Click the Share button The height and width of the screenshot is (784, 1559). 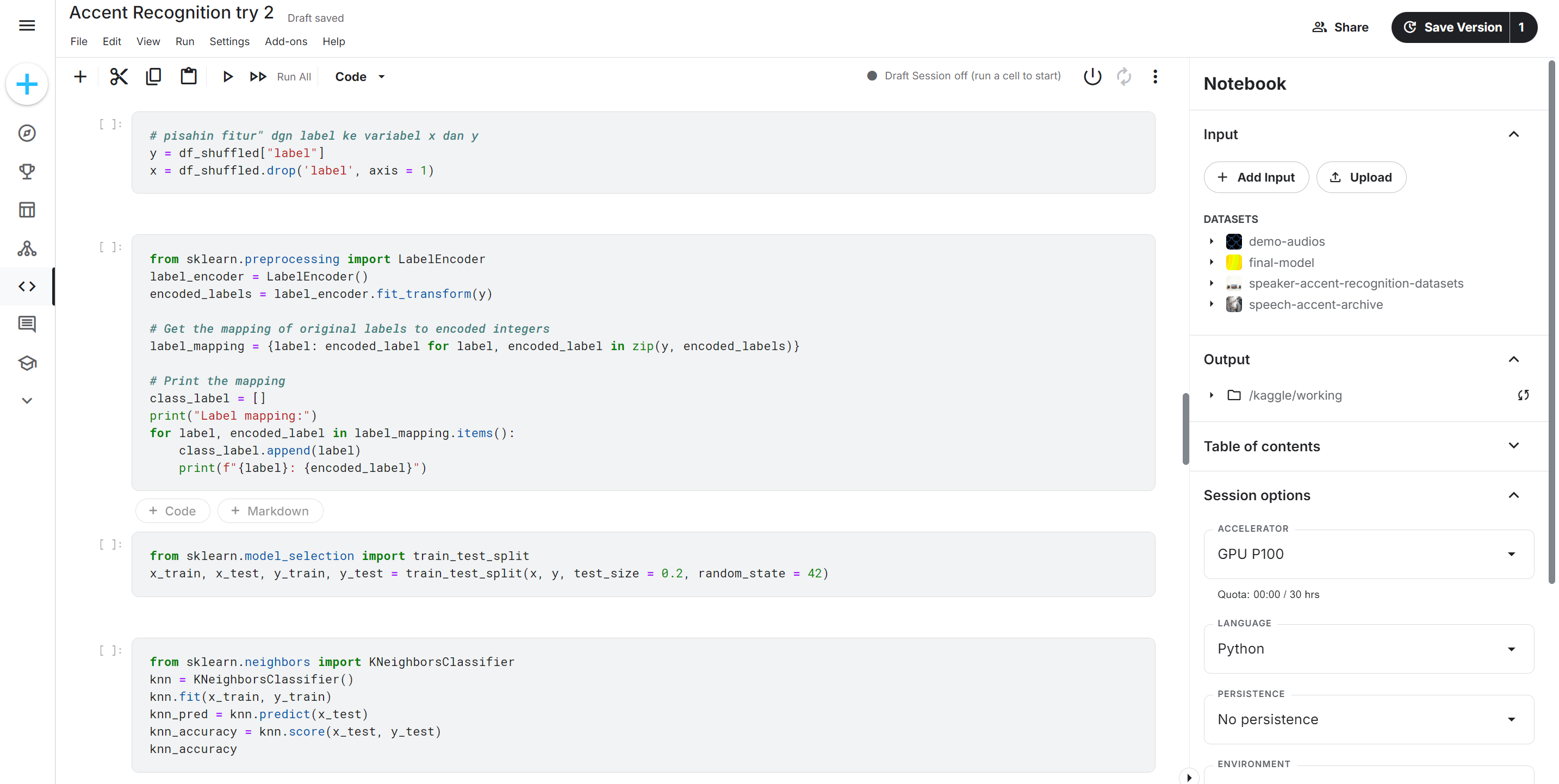[x=1340, y=27]
